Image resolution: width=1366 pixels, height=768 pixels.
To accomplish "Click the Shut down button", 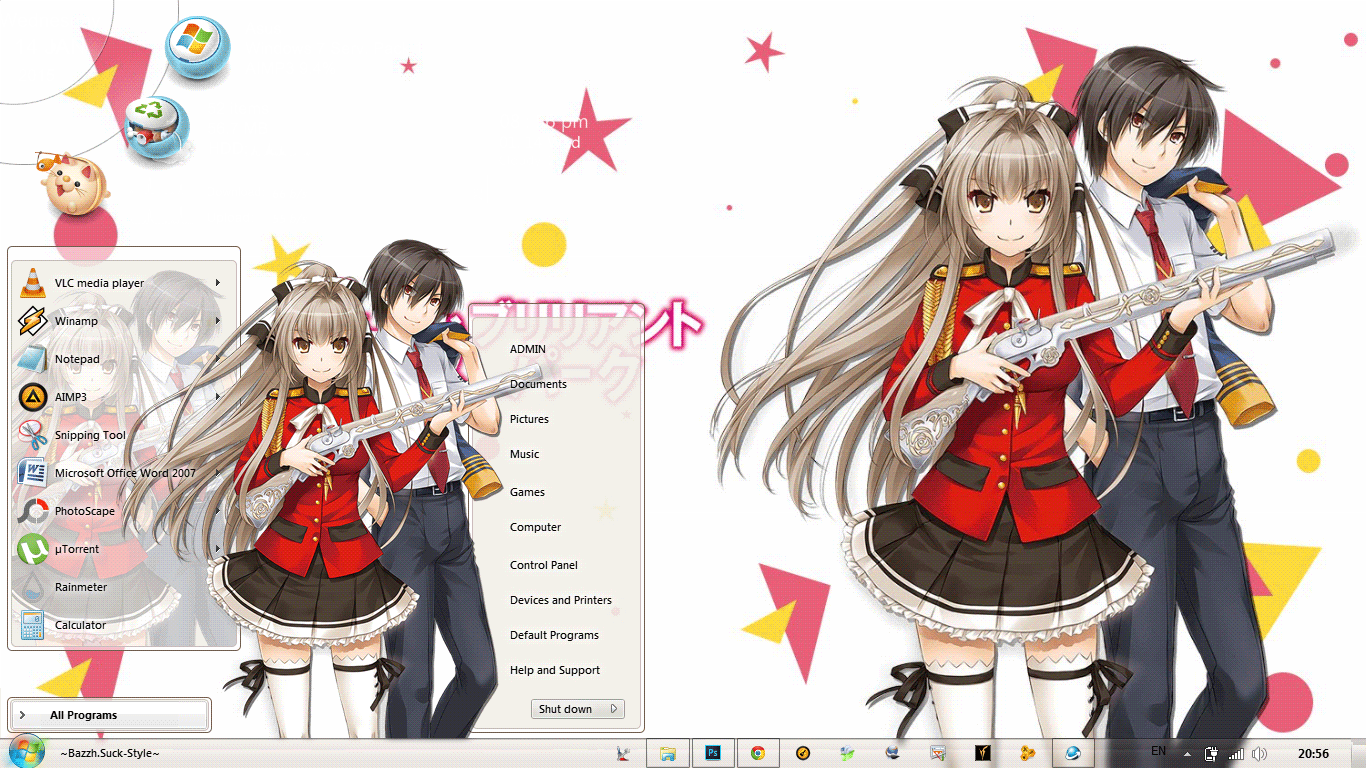I will click(x=566, y=709).
